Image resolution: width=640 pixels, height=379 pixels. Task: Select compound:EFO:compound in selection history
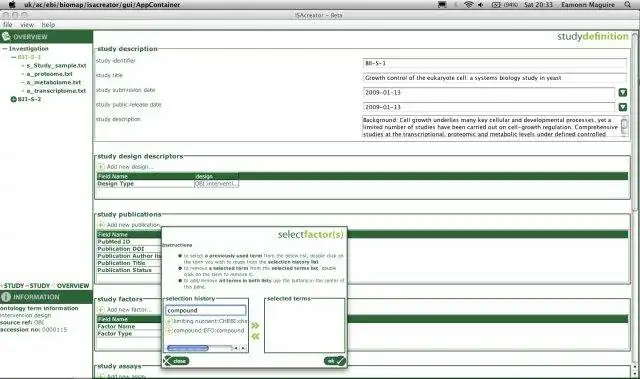(209, 330)
